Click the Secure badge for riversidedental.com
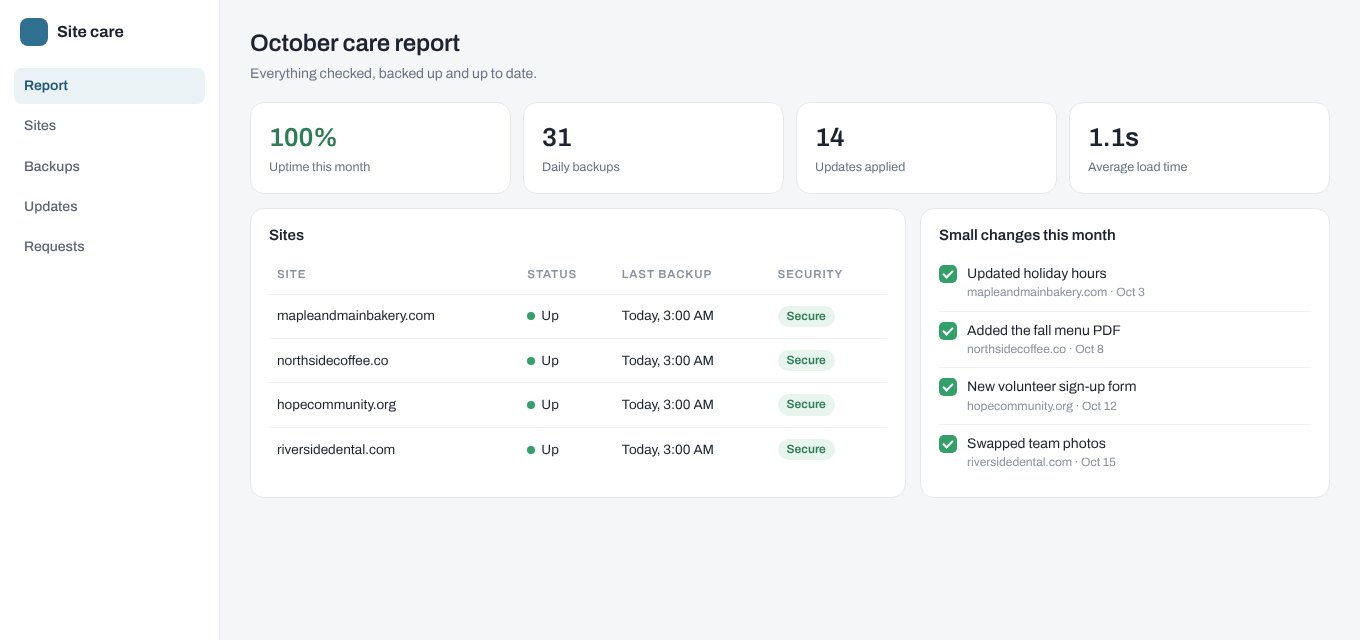Image resolution: width=1360 pixels, height=640 pixels. pyautogui.click(x=806, y=450)
